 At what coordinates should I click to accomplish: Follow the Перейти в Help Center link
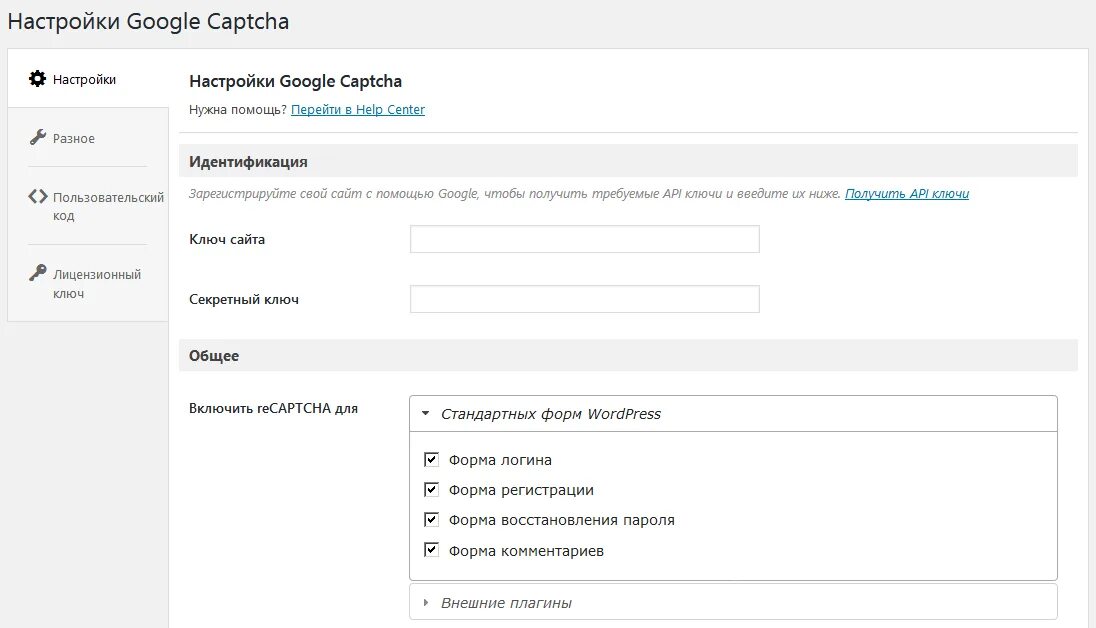pyautogui.click(x=358, y=110)
